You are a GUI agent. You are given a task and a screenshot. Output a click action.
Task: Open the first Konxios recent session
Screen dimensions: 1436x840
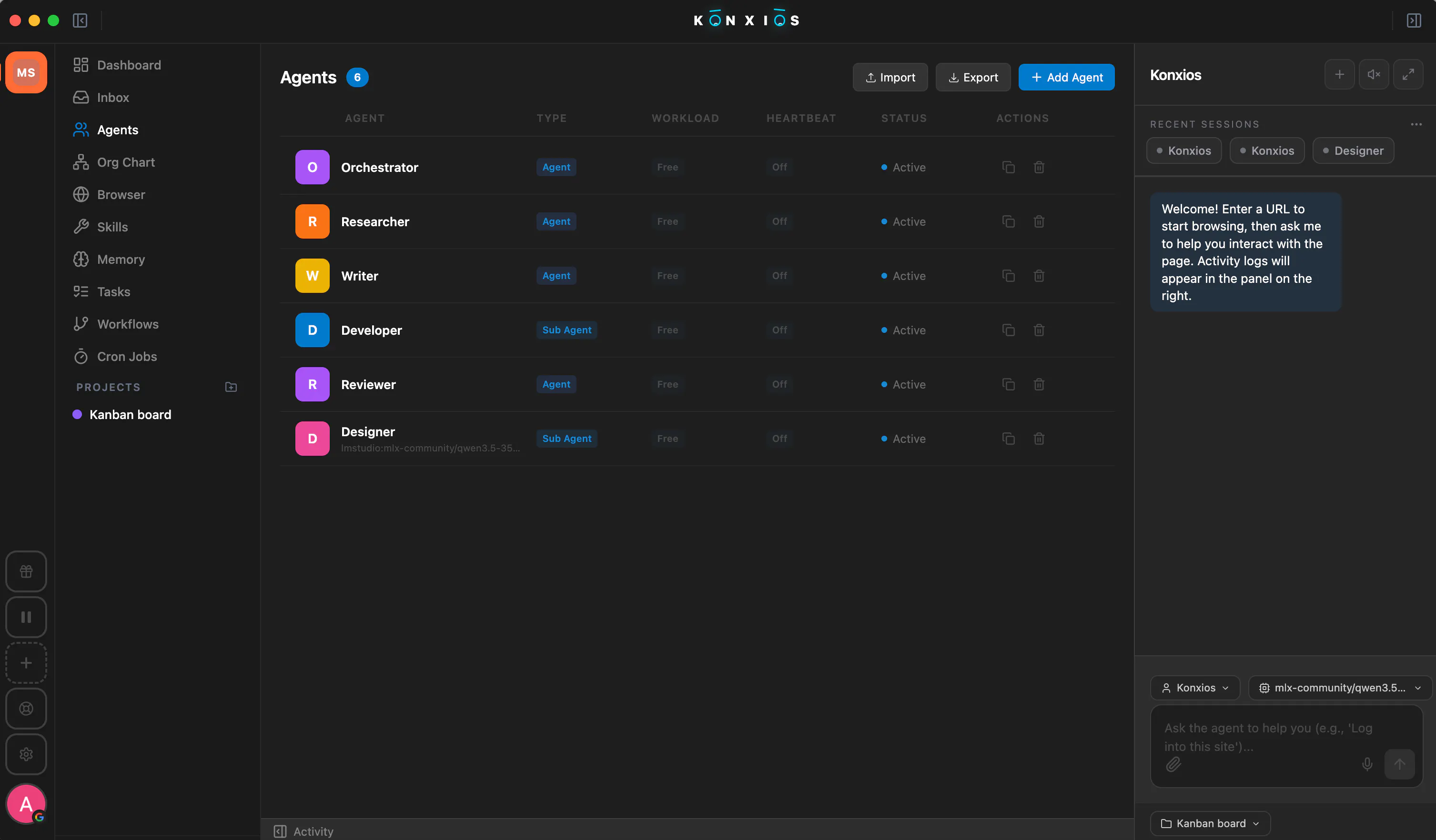coord(1183,151)
